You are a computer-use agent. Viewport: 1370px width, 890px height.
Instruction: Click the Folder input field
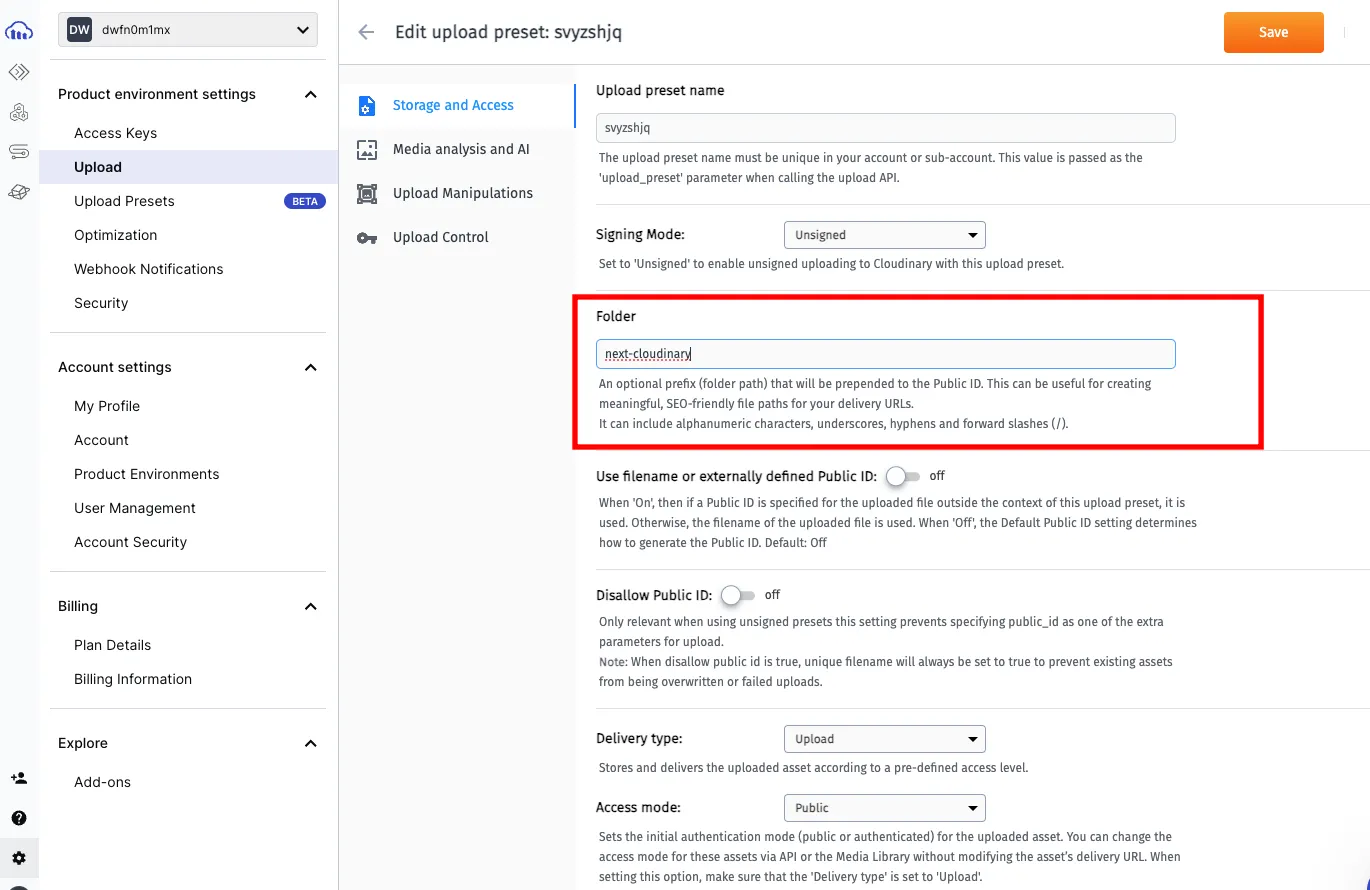tap(885, 354)
